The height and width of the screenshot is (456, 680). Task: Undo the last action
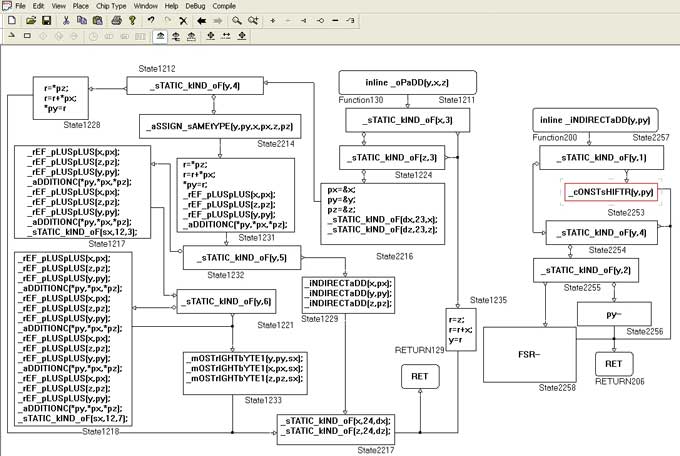pos(151,20)
